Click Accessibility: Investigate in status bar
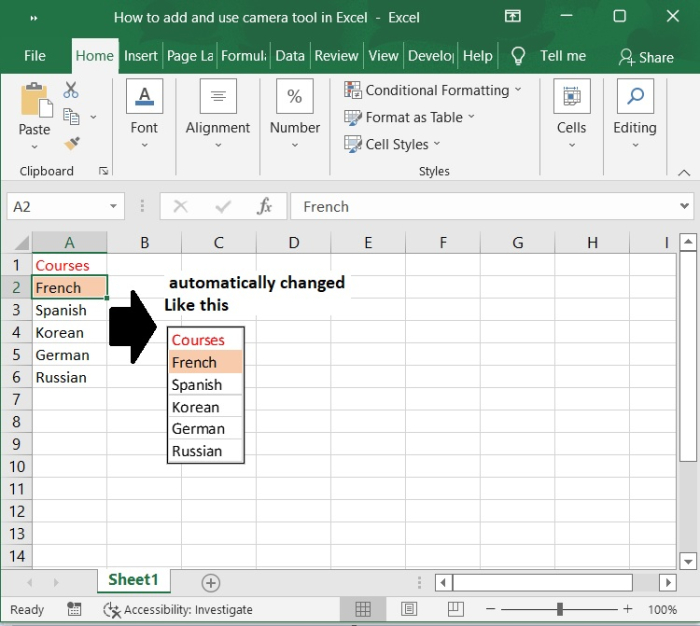 coord(178,609)
